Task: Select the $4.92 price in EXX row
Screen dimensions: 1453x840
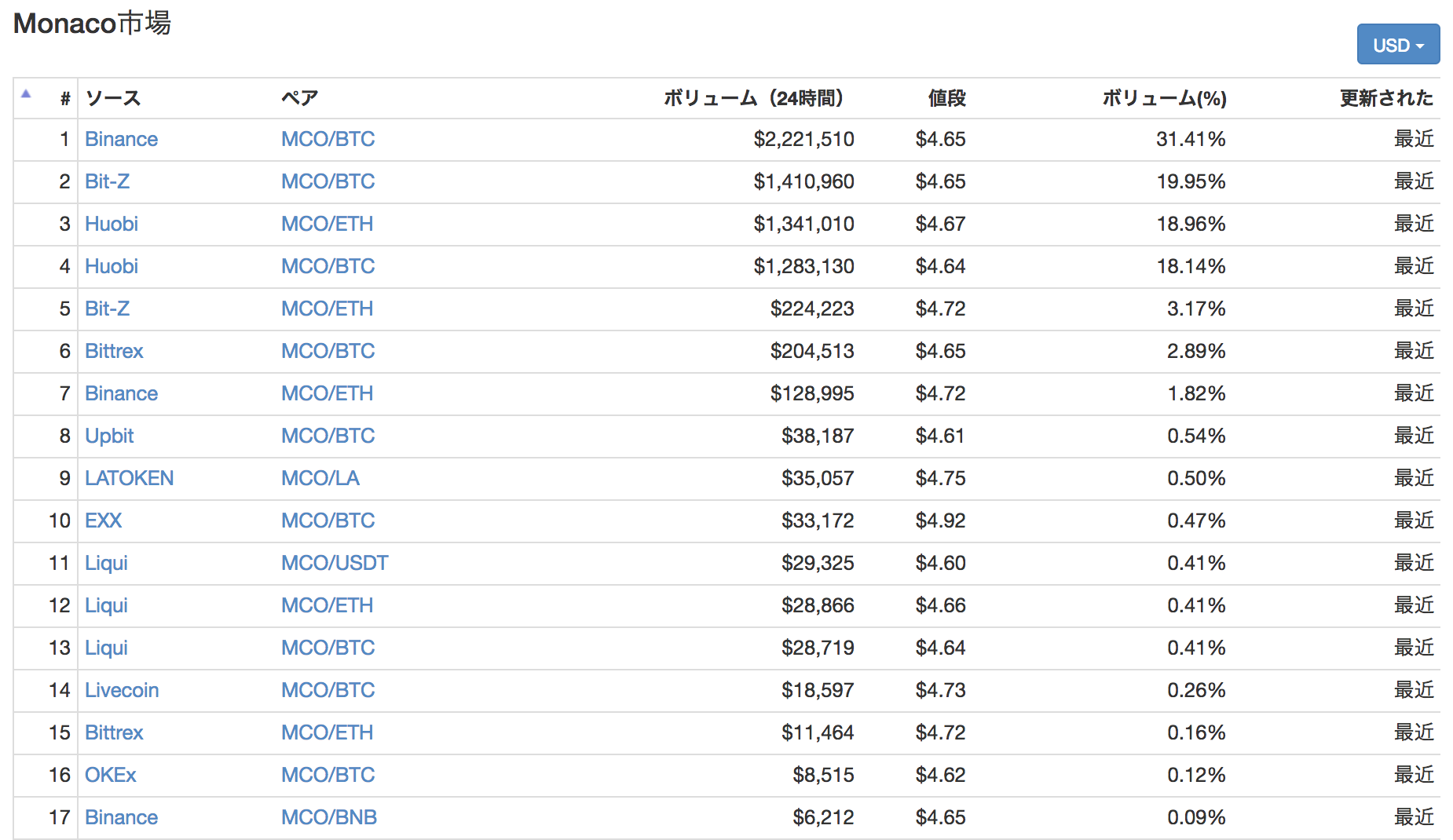Action: [940, 520]
